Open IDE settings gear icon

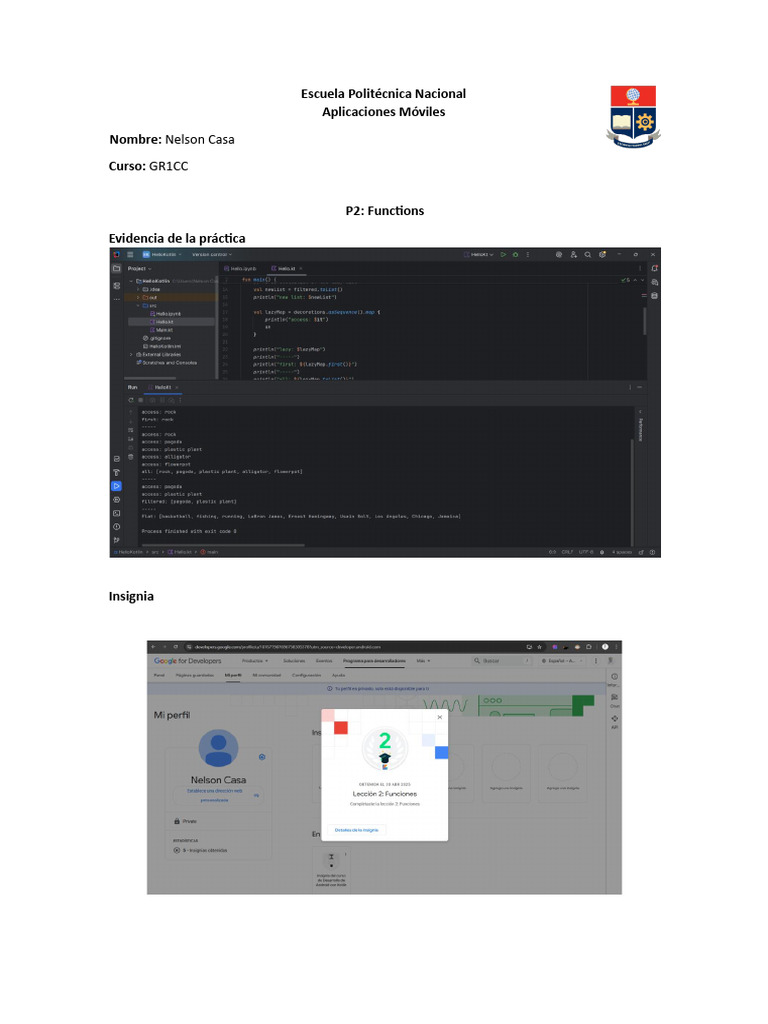[603, 255]
